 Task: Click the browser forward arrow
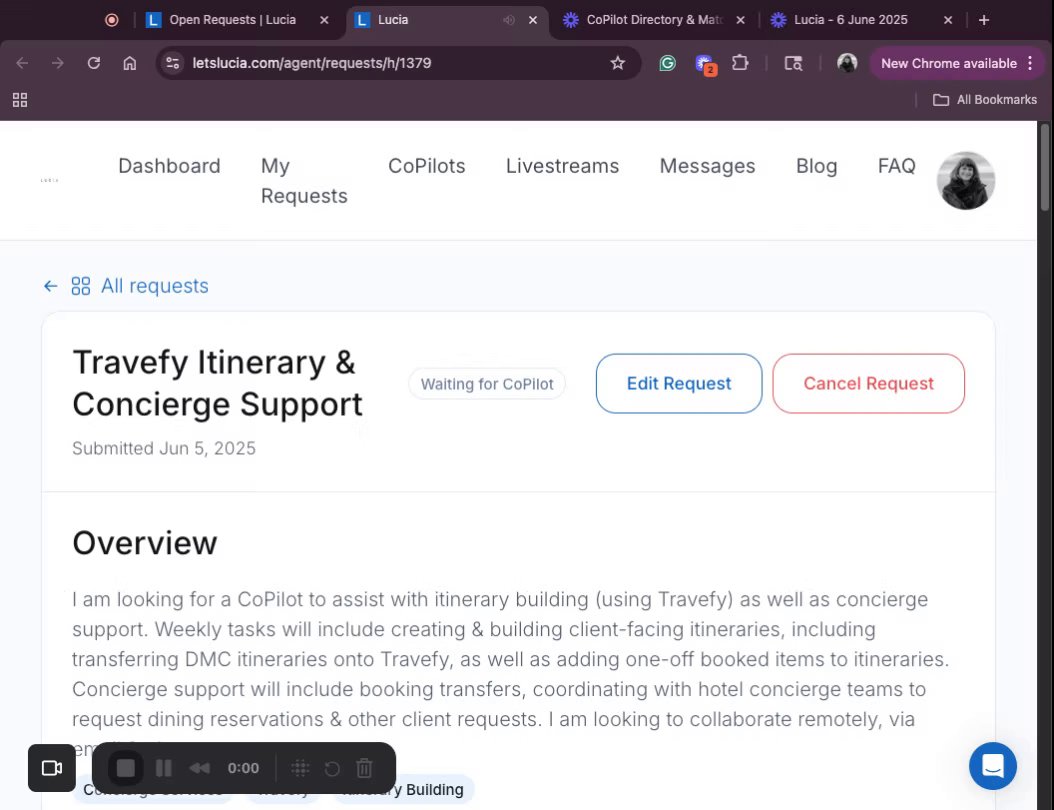pos(58,63)
